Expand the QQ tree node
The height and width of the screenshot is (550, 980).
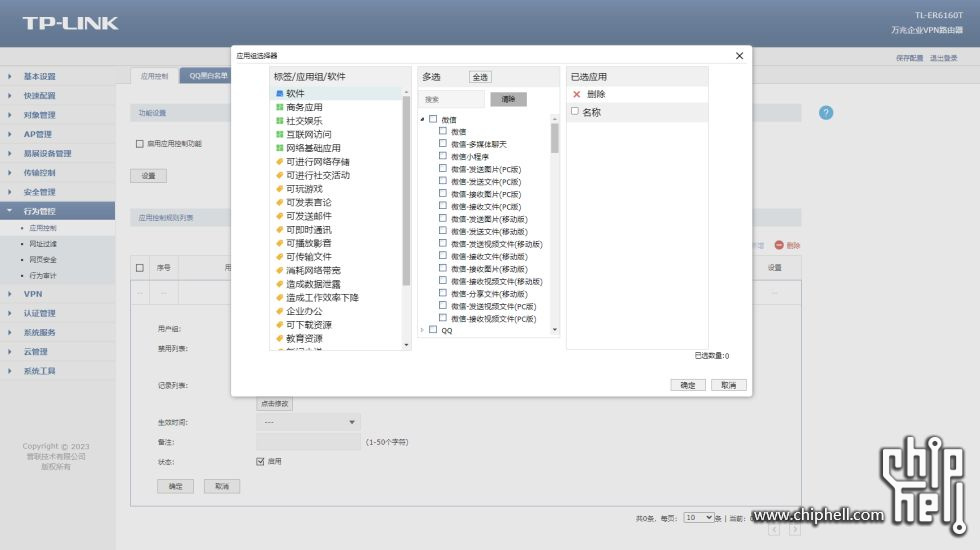422,330
